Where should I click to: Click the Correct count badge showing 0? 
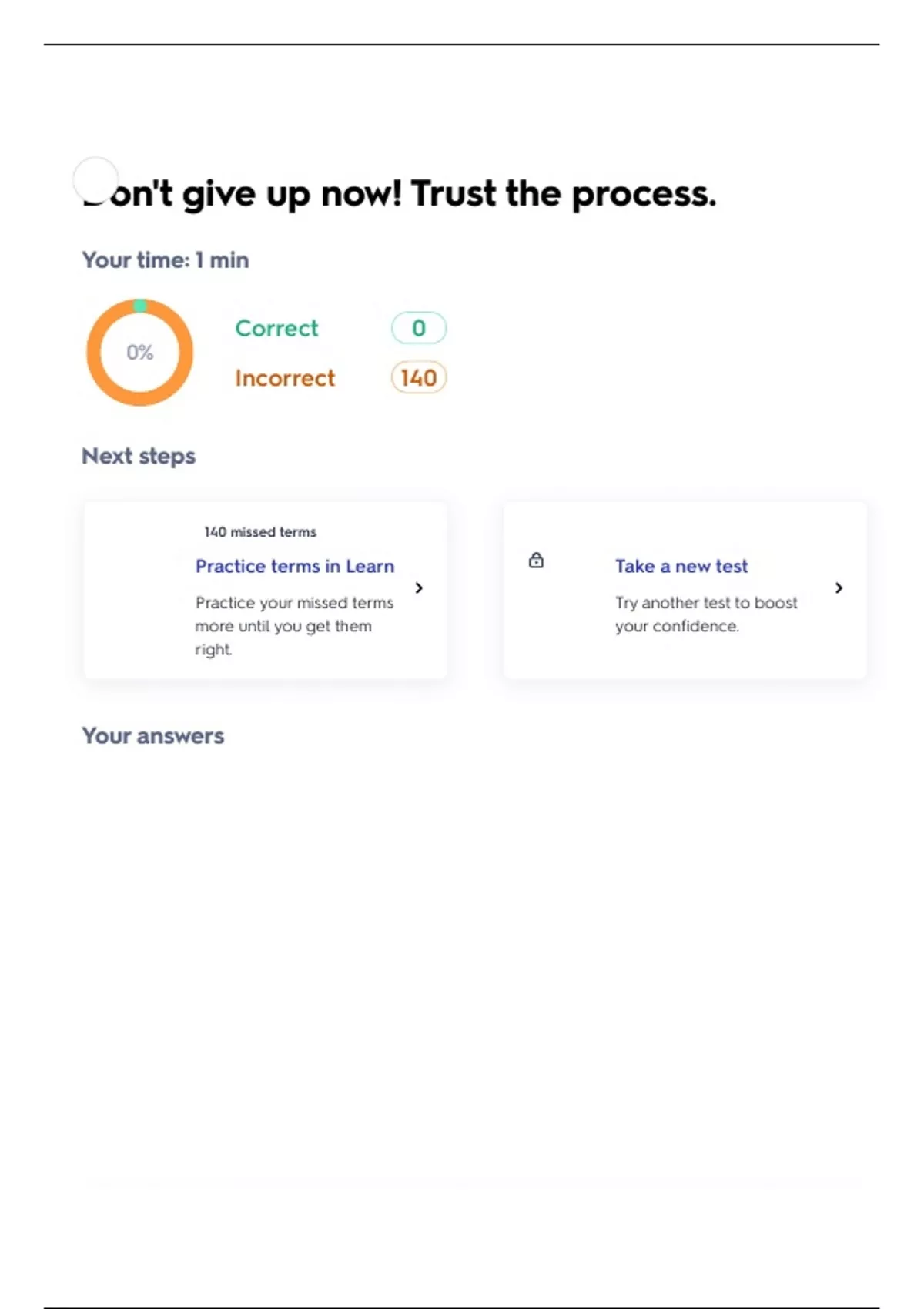(x=418, y=328)
